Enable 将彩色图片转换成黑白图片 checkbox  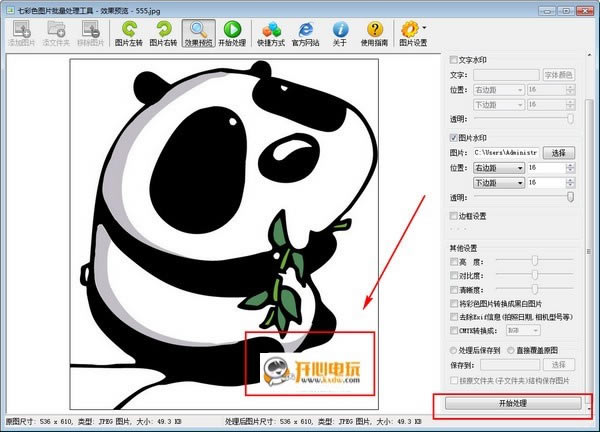[454, 303]
